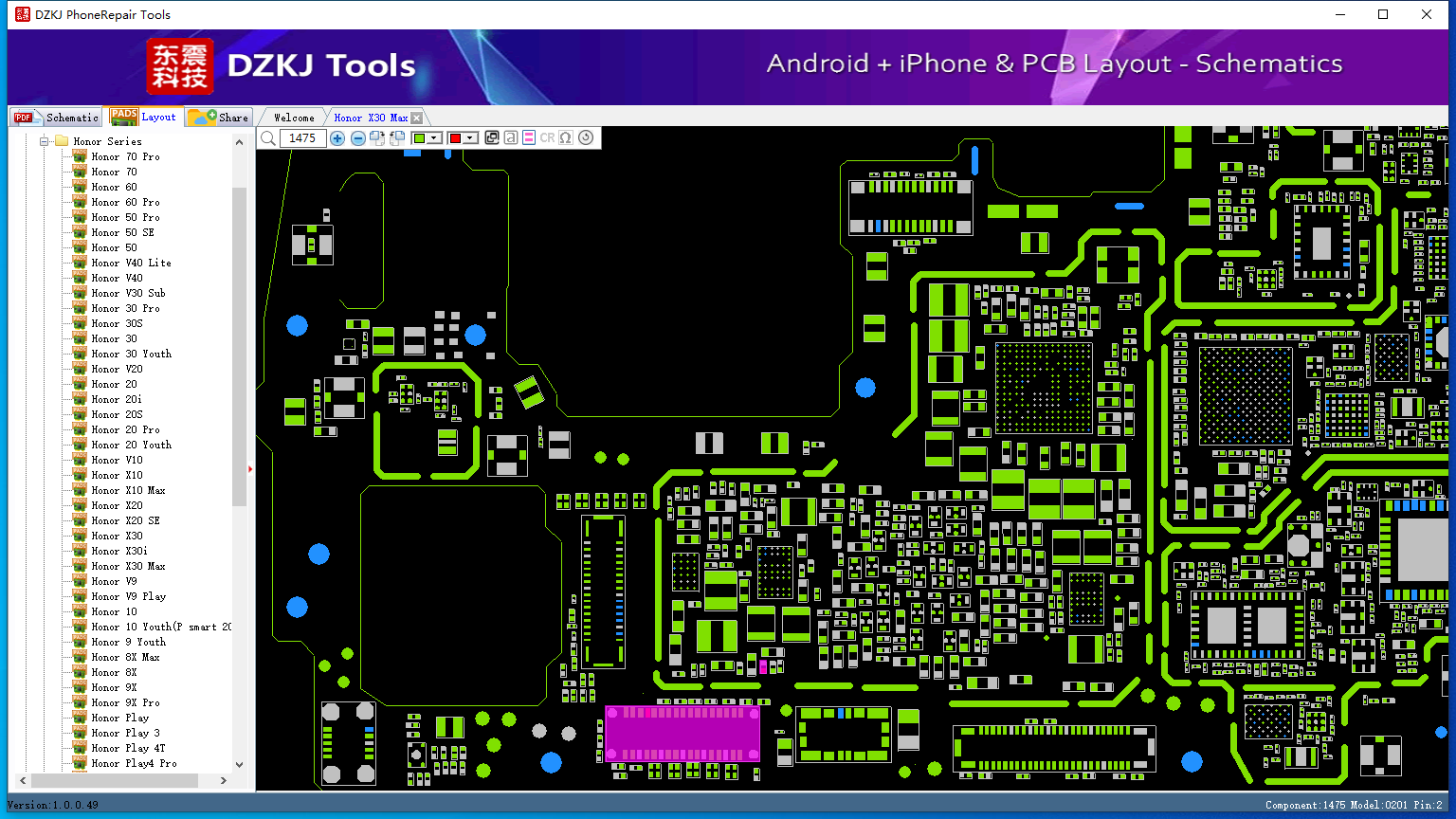Screen dimensions: 1456x819
Task: Click the board icon beside Honor V20
Action: [80, 369]
